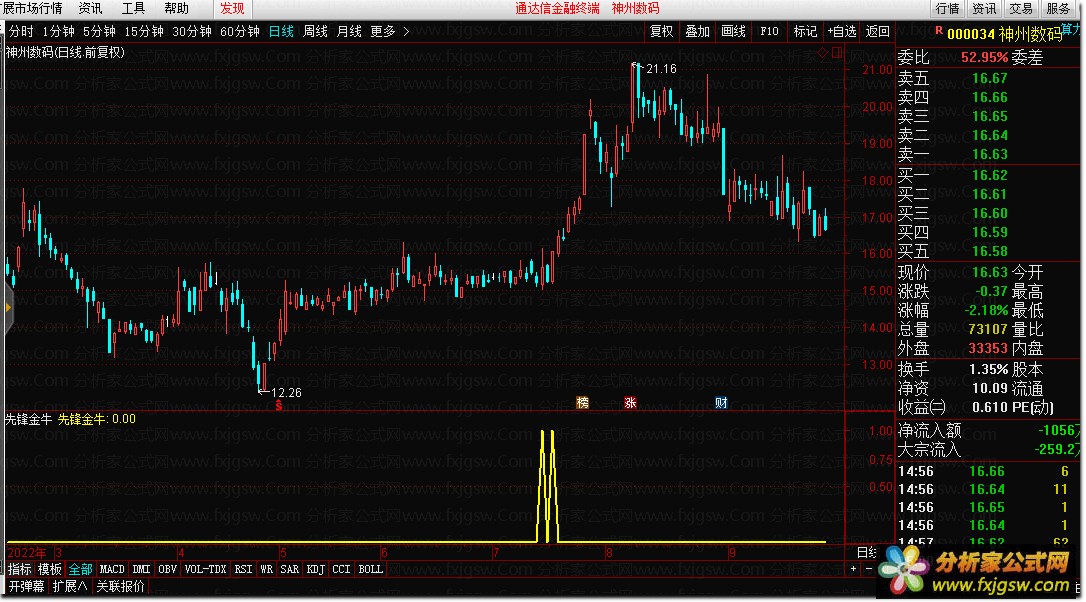Click the 12.26 low price label
This screenshot has height=602, width=1086.
[286, 393]
